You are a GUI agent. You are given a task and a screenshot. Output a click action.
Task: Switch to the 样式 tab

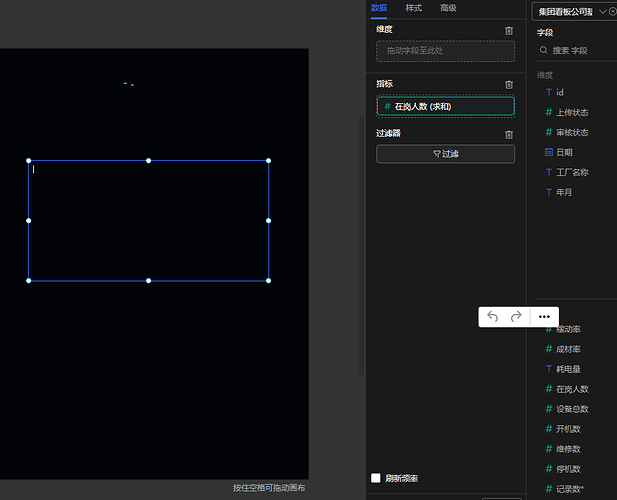(x=414, y=8)
